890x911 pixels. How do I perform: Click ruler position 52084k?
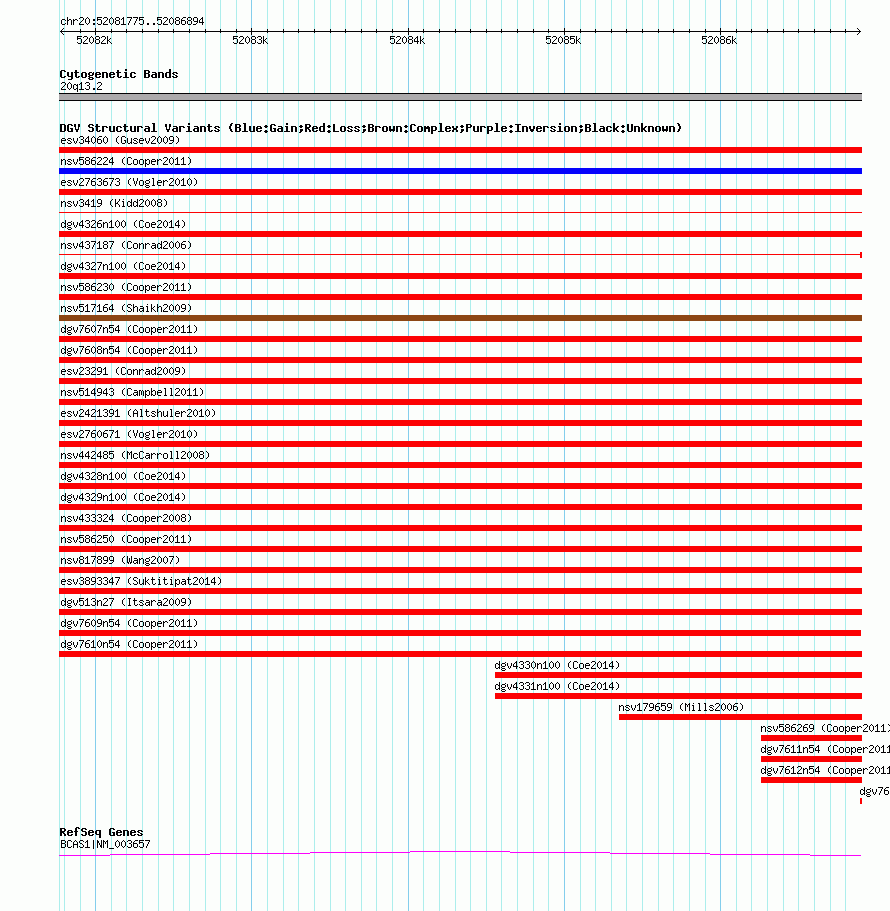click(x=407, y=40)
